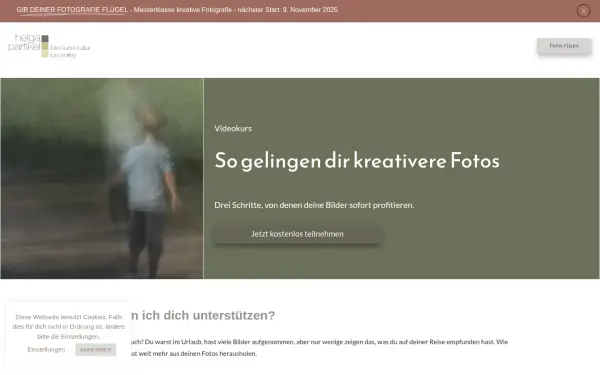Screen dimensions: 600x375
Task: Open the GIB DEINER FOTOGRAFIE FLÜGEL link
Action: click(72, 10)
